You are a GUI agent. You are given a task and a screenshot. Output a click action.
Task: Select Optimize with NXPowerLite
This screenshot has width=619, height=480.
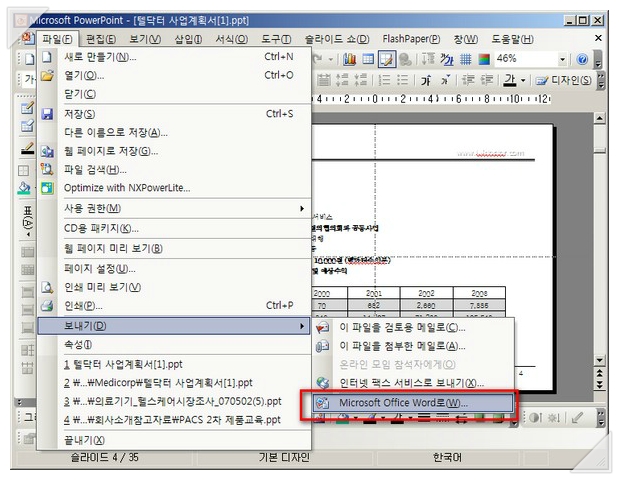(x=174, y=188)
